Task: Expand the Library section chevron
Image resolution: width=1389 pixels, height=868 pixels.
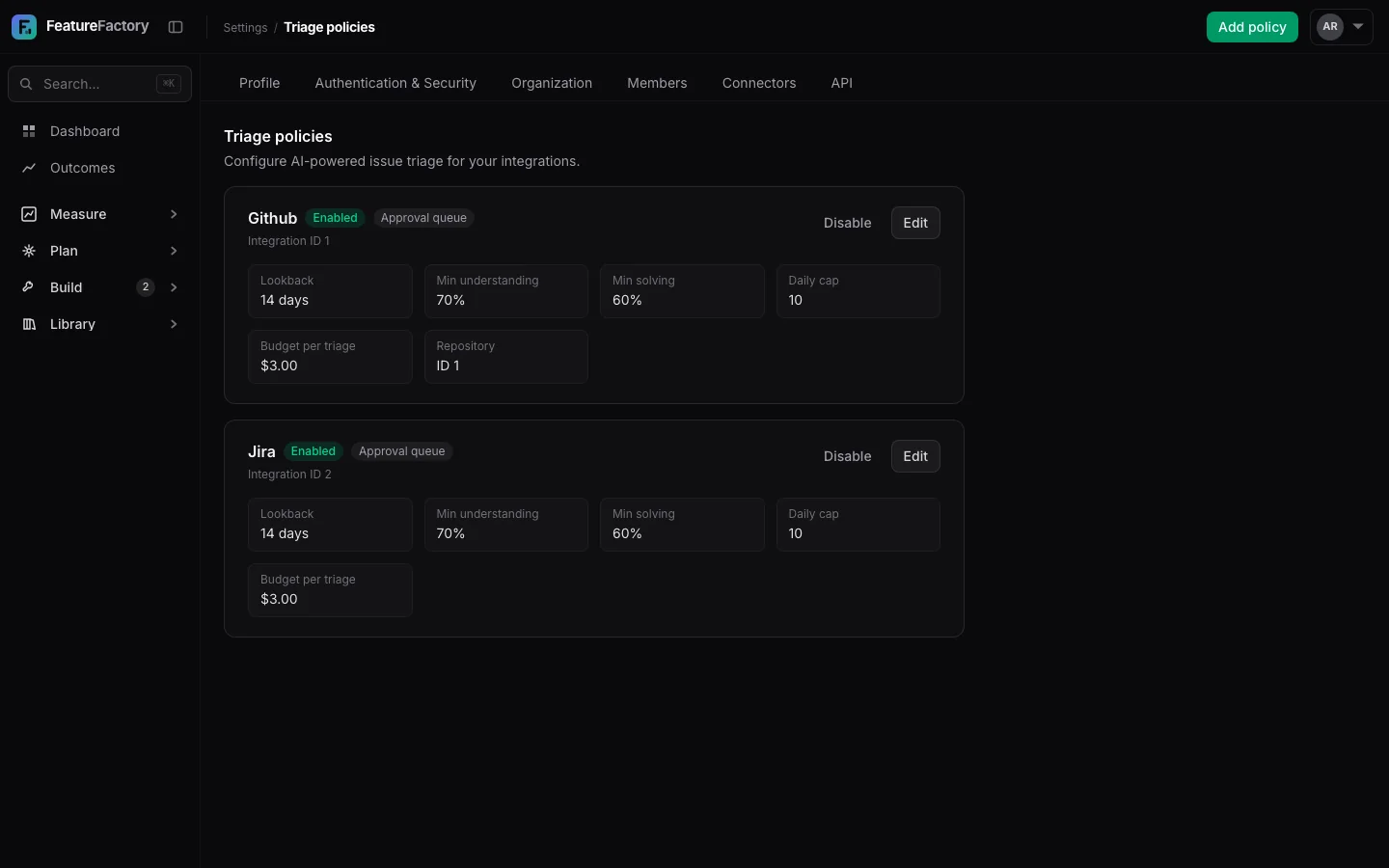Action: point(174,324)
